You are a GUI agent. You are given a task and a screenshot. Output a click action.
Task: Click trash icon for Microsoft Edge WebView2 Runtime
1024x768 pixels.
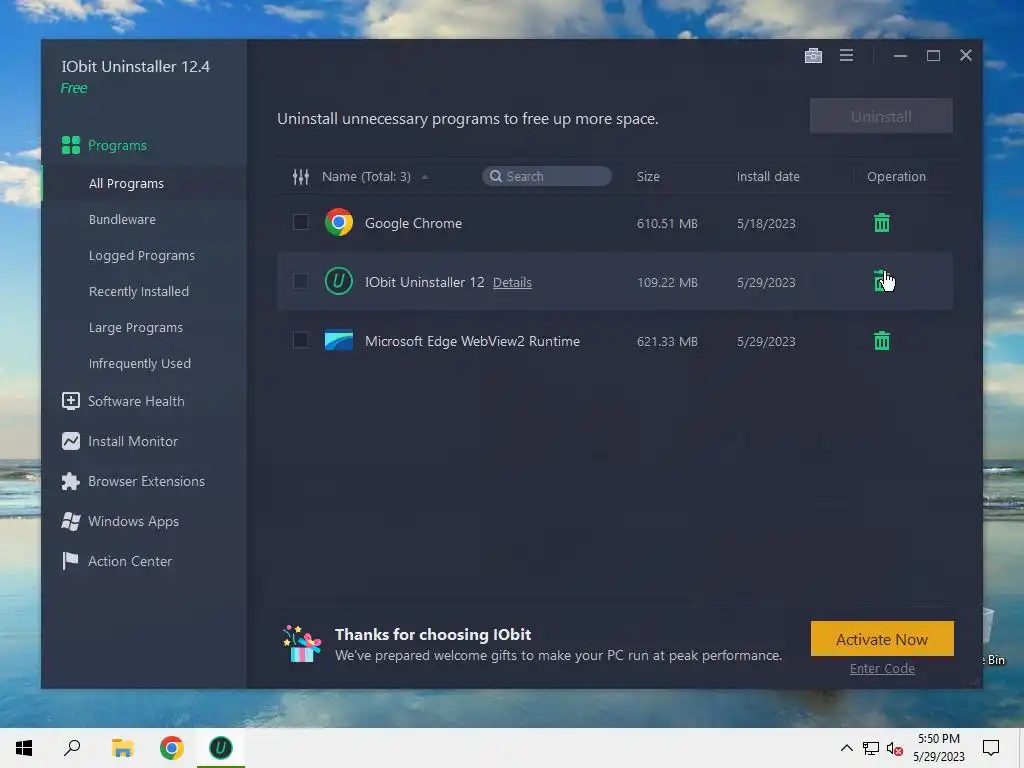click(x=882, y=341)
